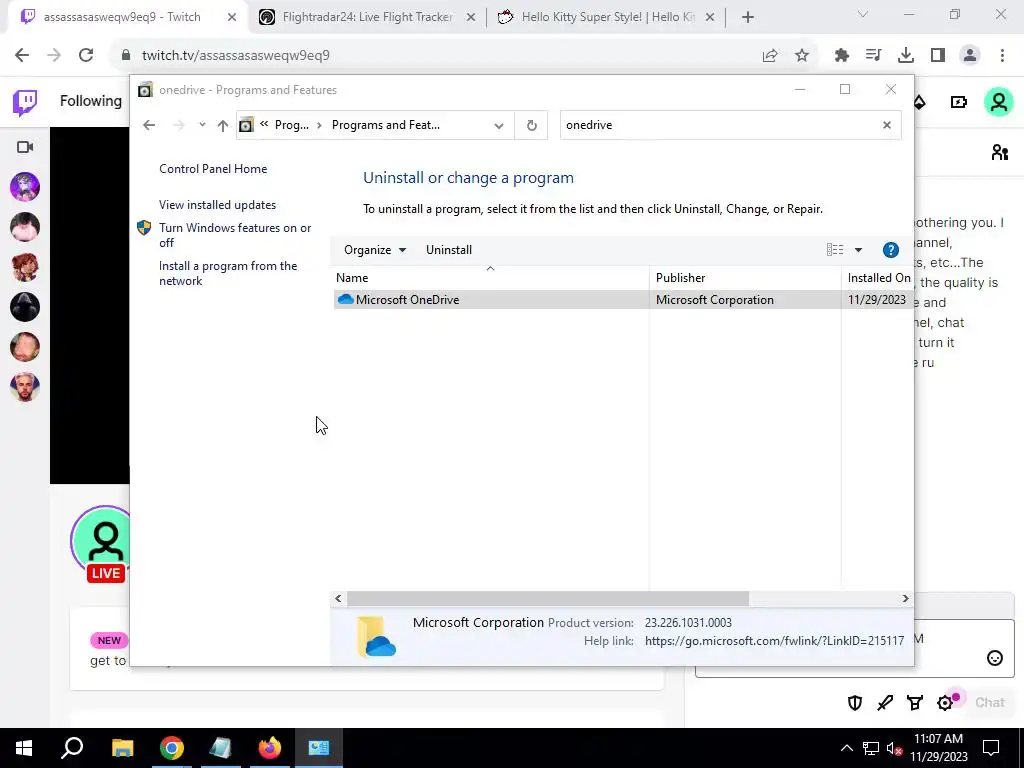Image resolution: width=1024 pixels, height=768 pixels.
Task: Expand the address bar history dropdown
Action: [499, 125]
